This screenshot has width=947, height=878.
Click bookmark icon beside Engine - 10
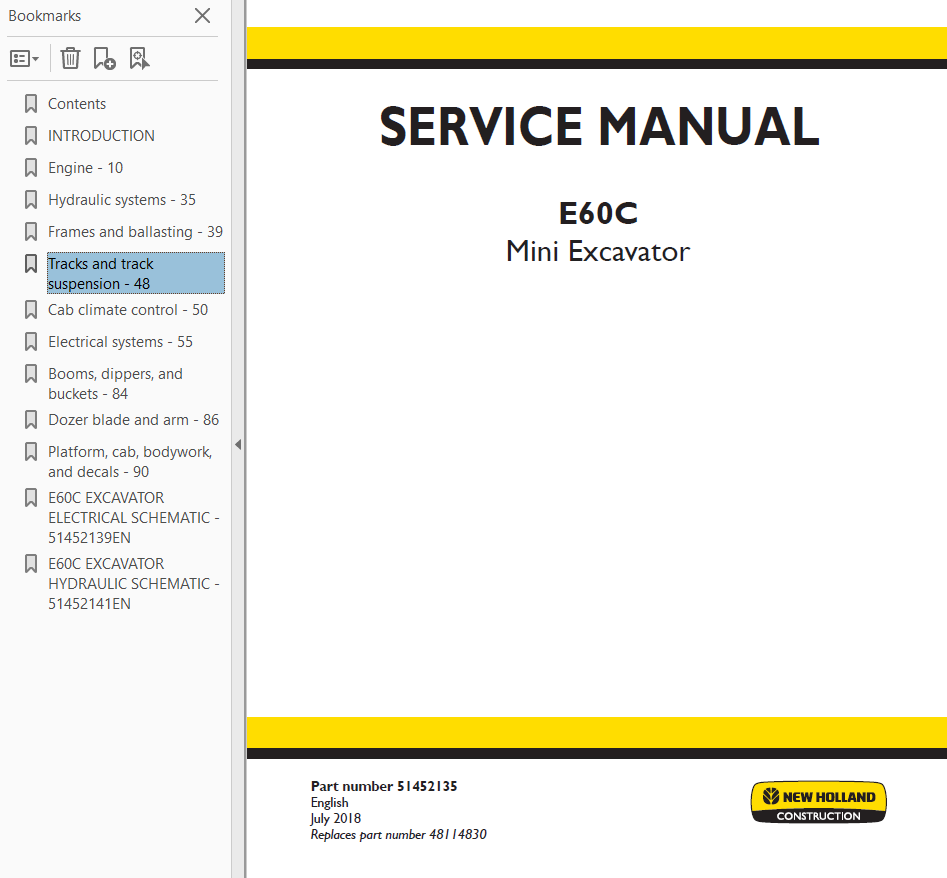click(31, 168)
